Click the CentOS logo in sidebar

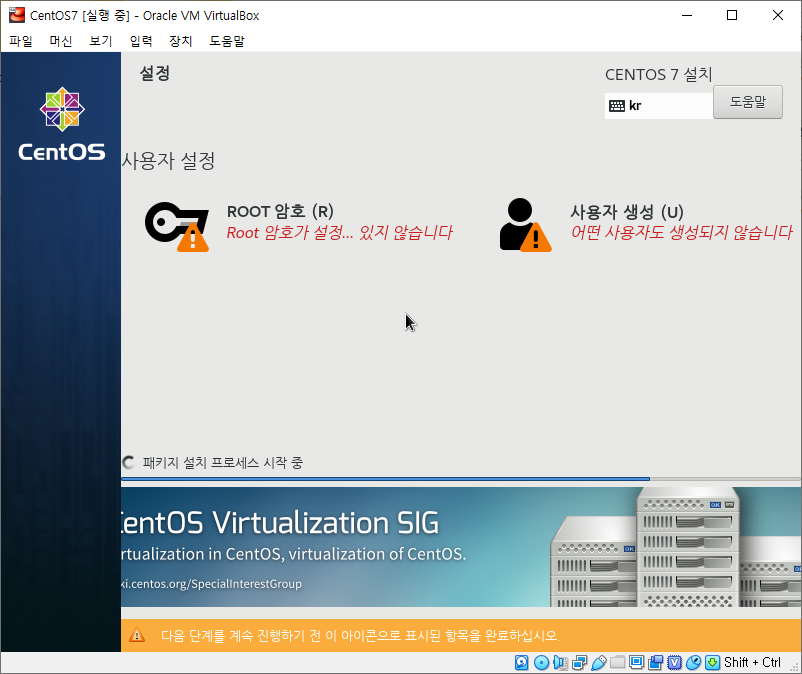(x=62, y=124)
